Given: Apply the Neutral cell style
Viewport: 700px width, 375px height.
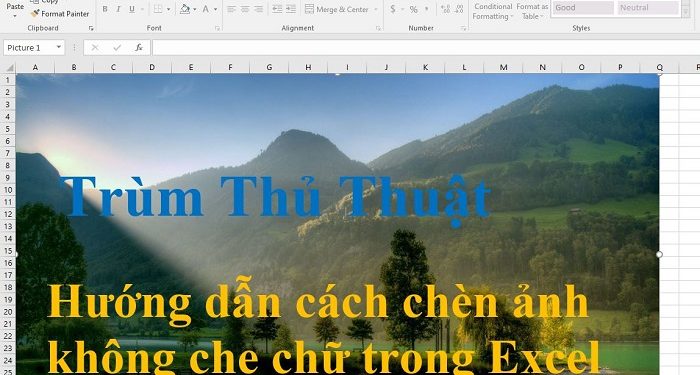Looking at the screenshot, I should pos(648,8).
